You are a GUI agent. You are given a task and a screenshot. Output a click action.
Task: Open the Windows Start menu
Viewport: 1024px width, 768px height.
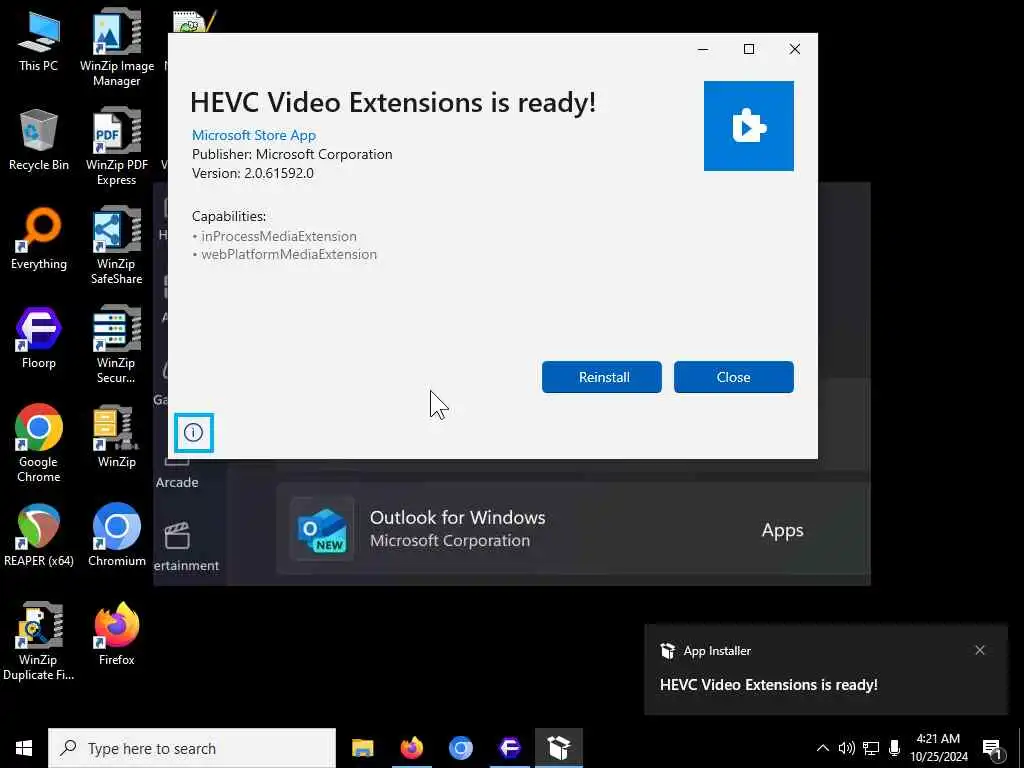(24, 748)
